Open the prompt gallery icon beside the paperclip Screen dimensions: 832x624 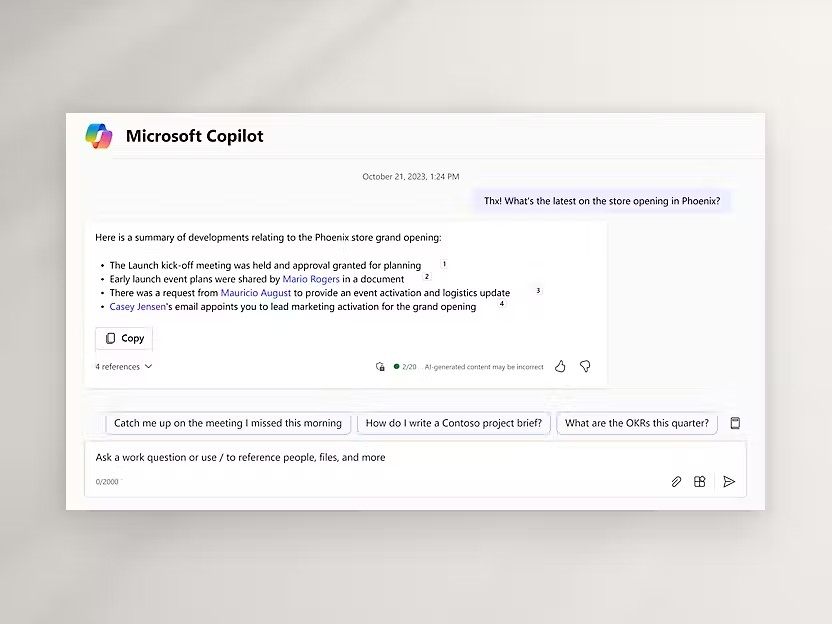coord(700,481)
